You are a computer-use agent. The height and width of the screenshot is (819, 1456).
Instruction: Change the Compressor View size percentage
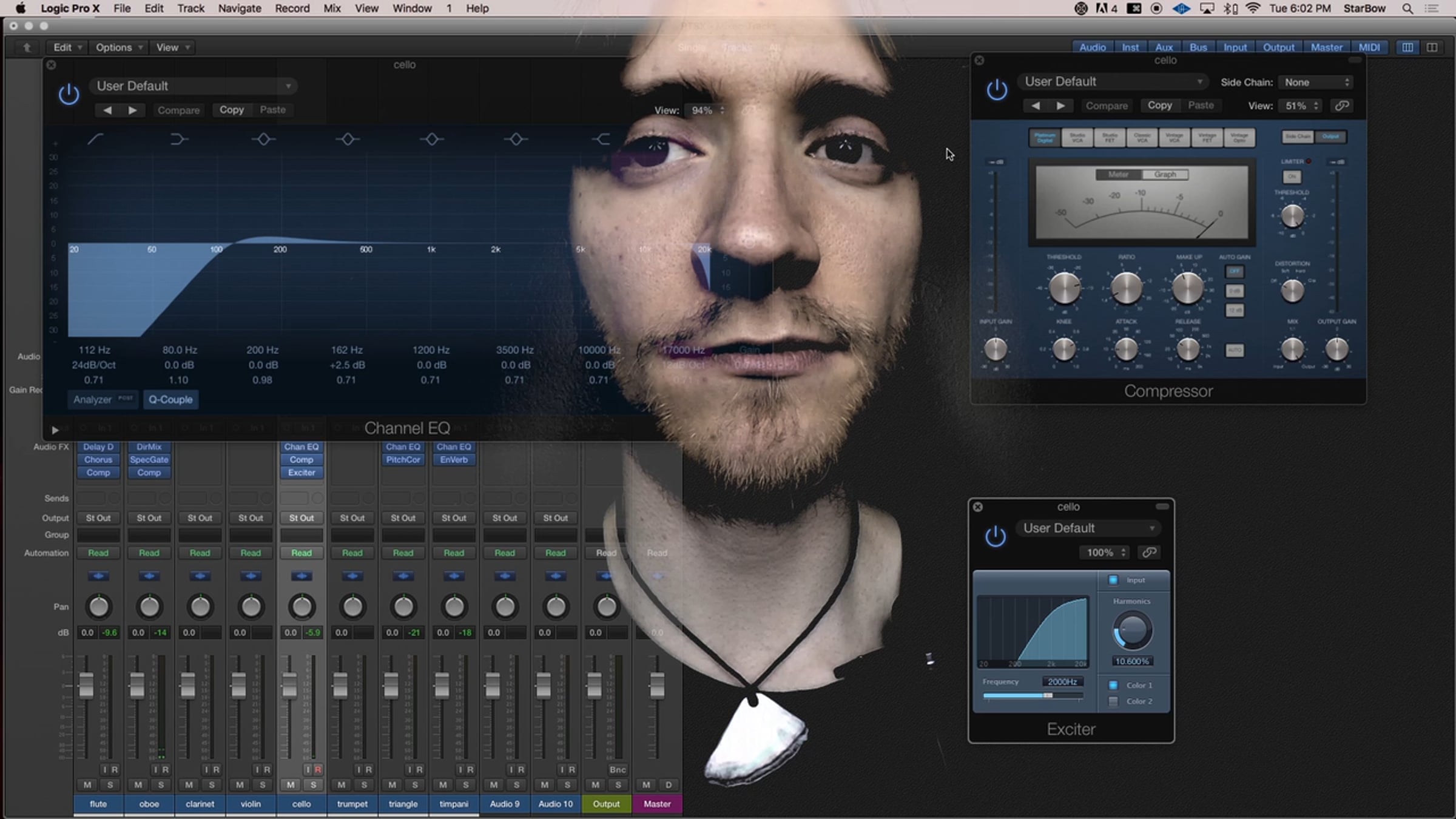pyautogui.click(x=1299, y=106)
